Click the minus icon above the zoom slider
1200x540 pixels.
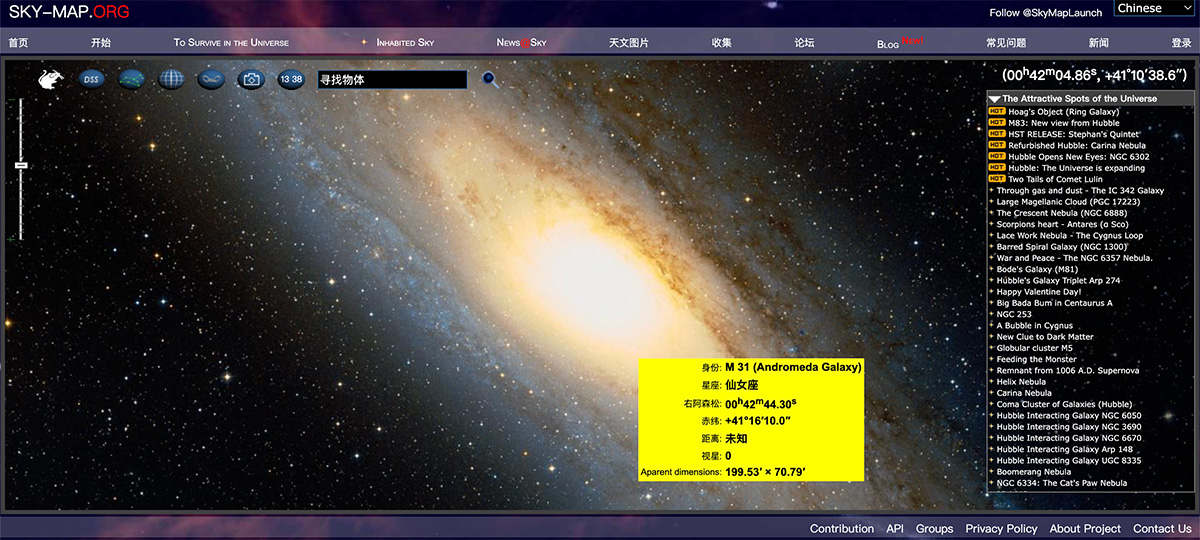click(12, 101)
